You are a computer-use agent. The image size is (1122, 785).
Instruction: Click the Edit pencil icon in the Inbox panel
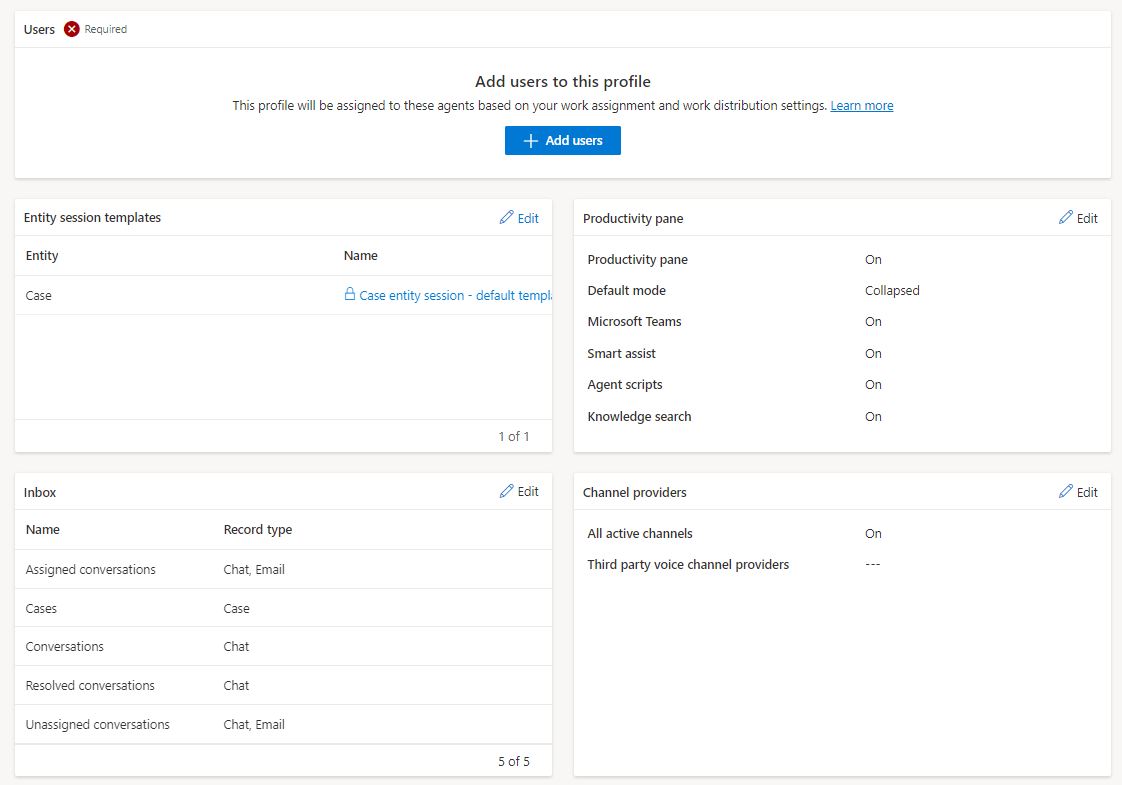(509, 491)
